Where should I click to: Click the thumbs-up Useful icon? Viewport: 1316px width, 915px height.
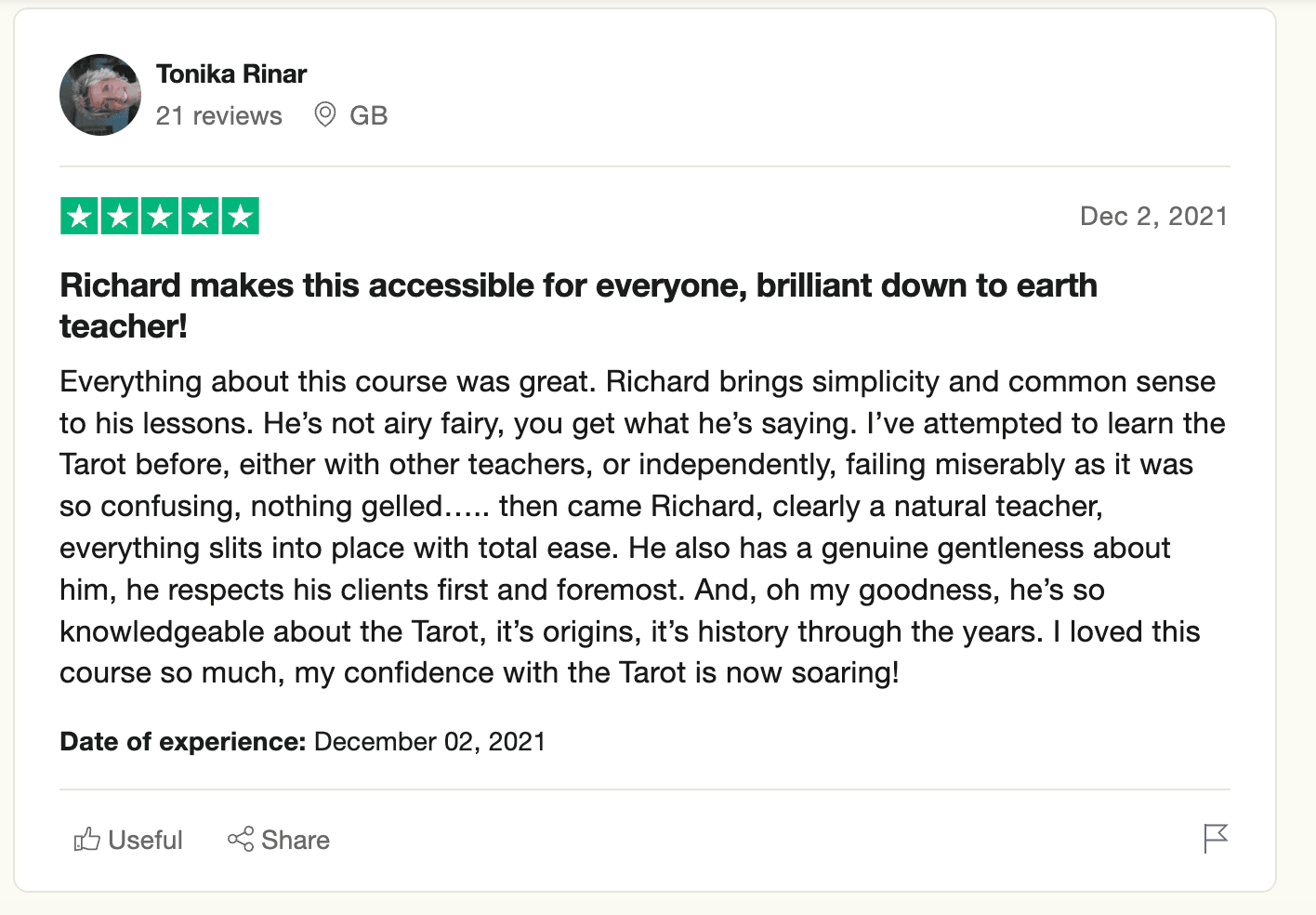pyautogui.click(x=87, y=840)
